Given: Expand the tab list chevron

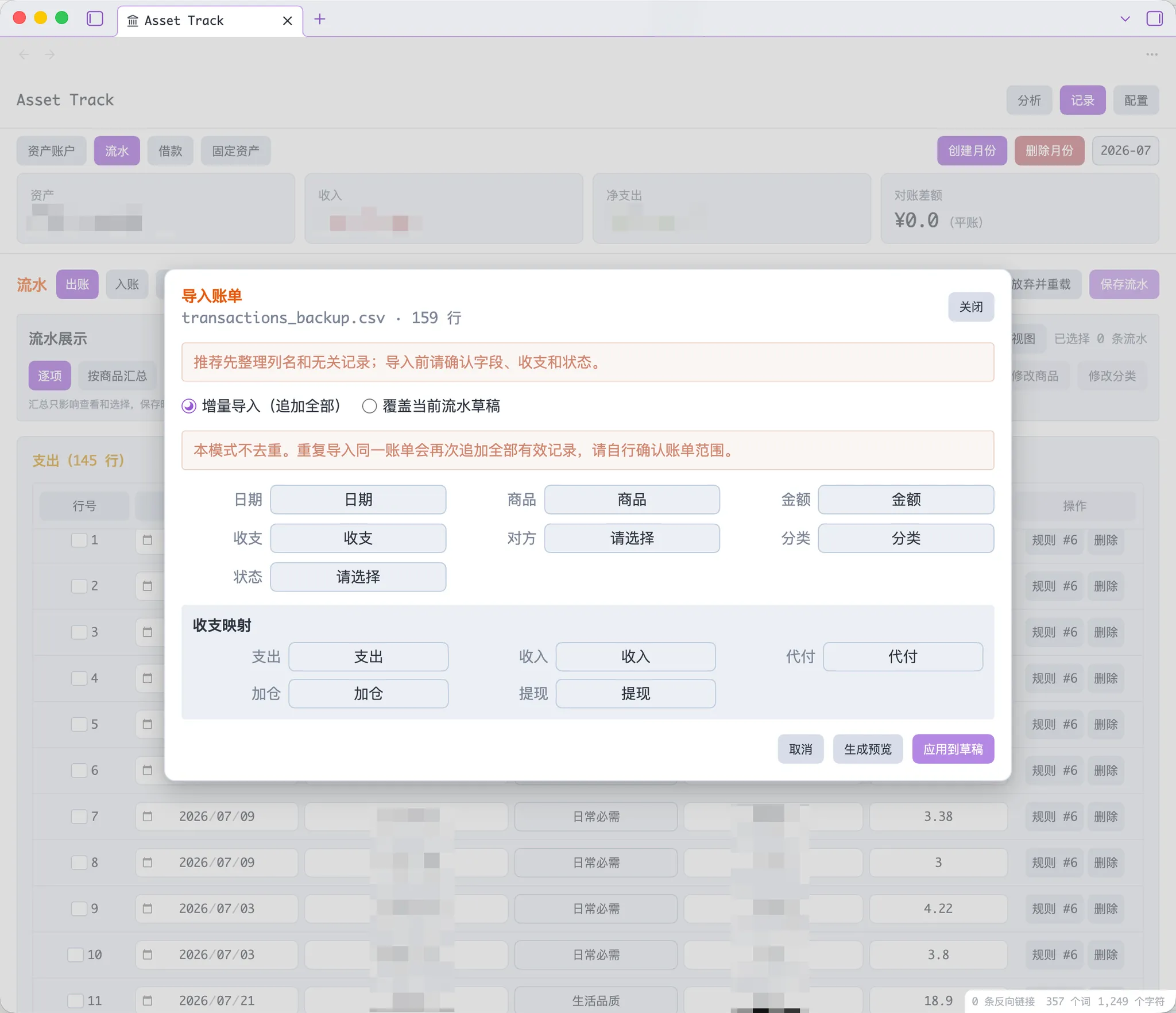Looking at the screenshot, I should tap(1125, 19).
